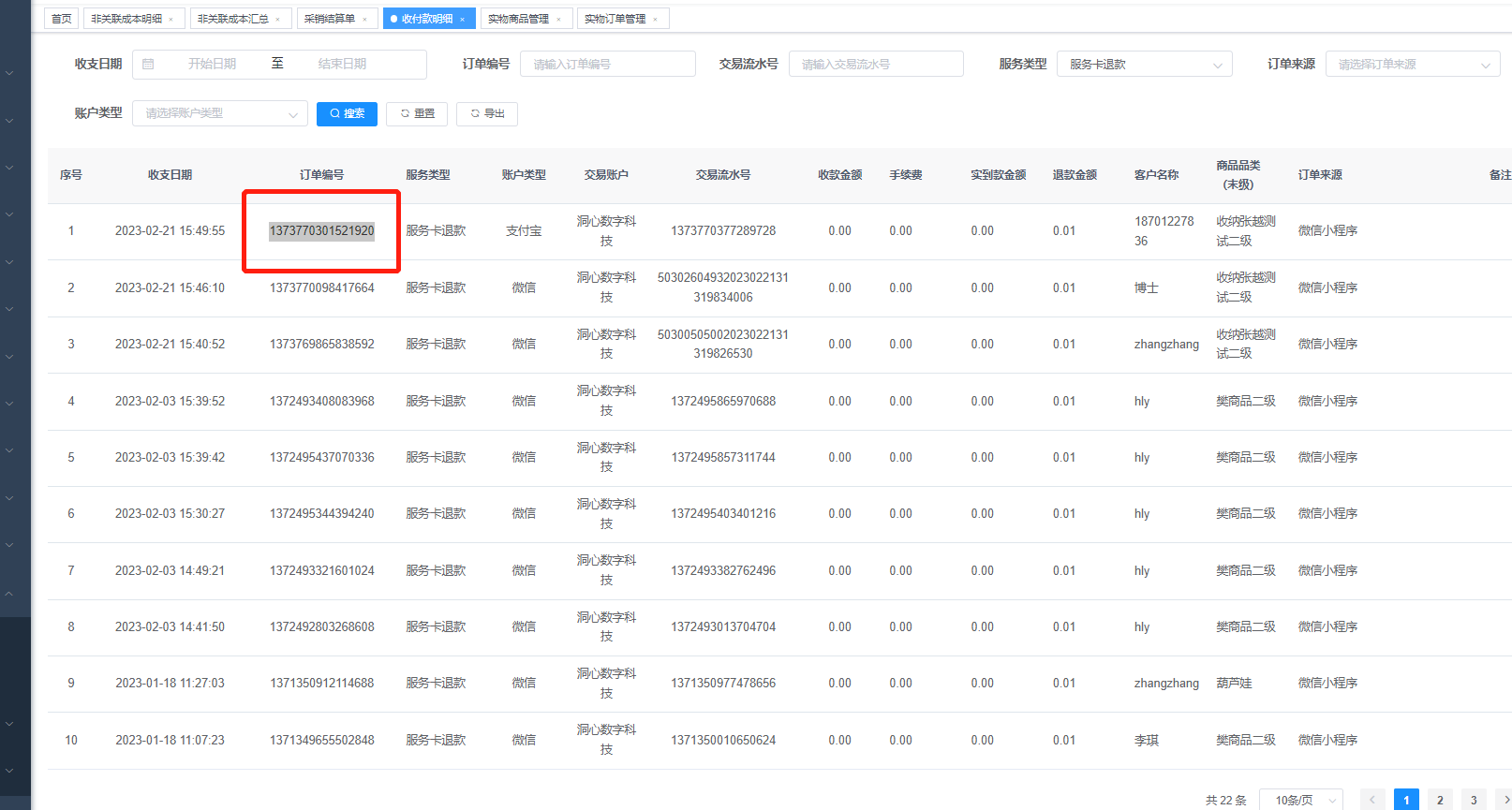Click order number 1373770098417664

point(322,288)
